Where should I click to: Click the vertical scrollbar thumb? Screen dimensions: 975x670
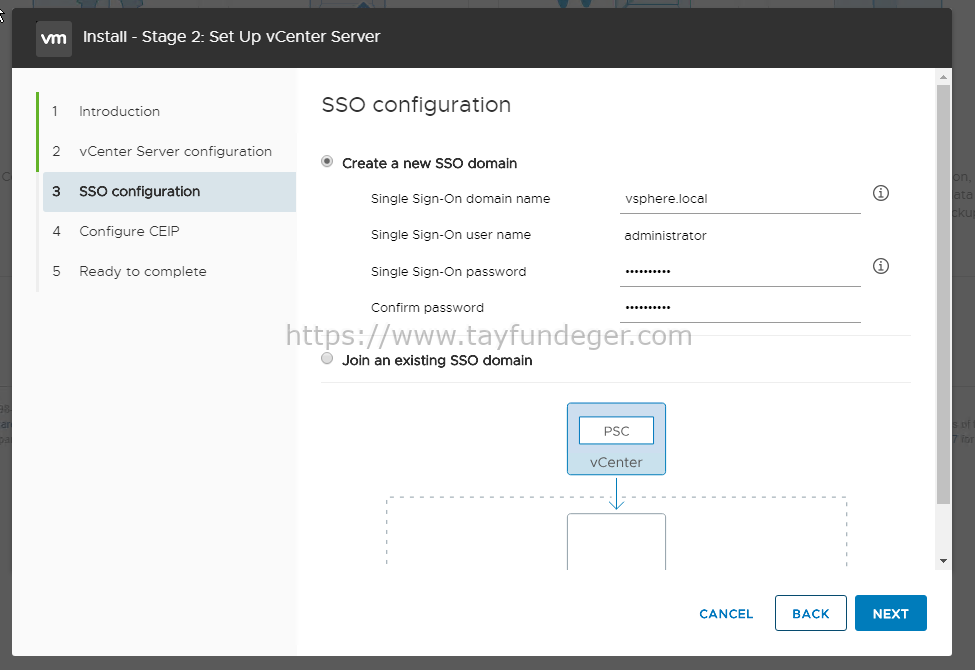click(x=943, y=294)
